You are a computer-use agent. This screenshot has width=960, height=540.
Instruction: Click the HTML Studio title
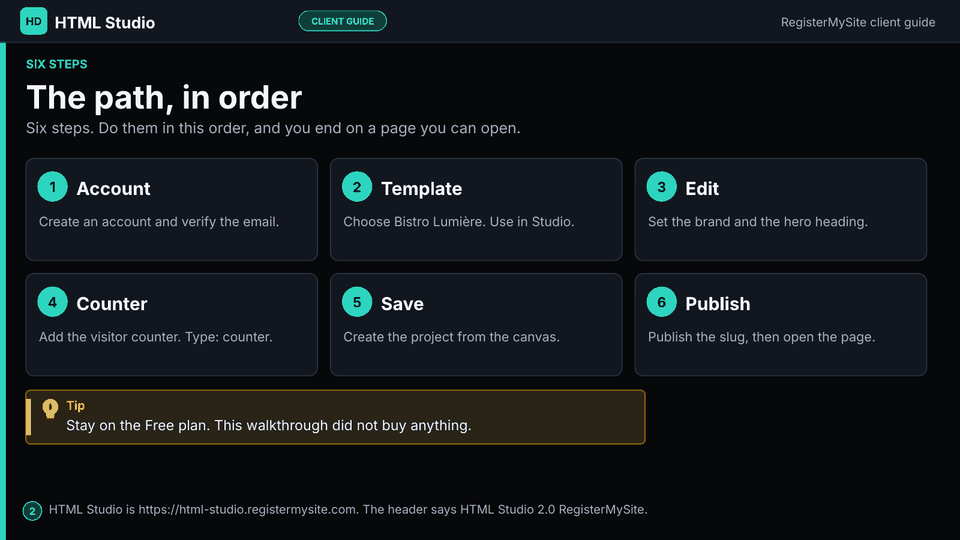[105, 23]
